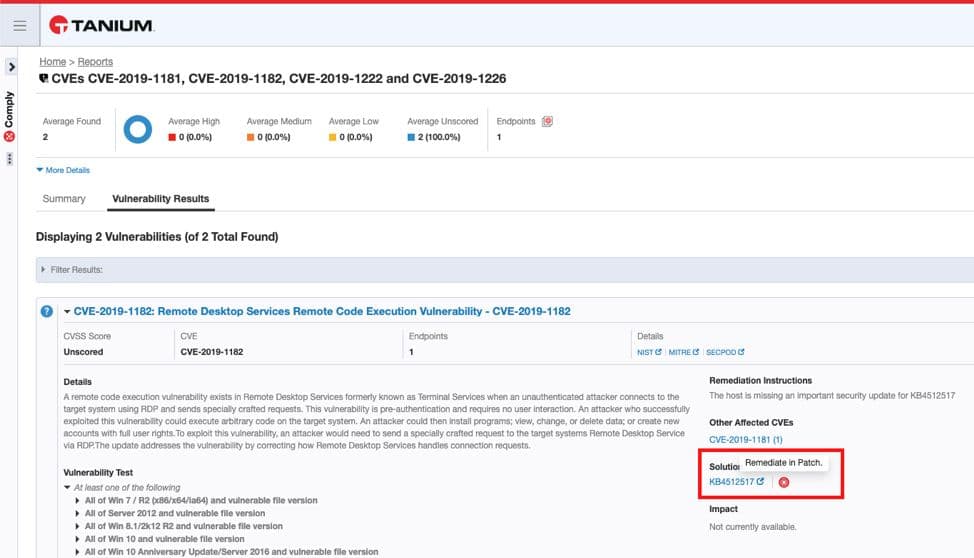Screen dimensions: 974x558
Task: Click 'Not currently available.' impact text
Action: [752, 526]
